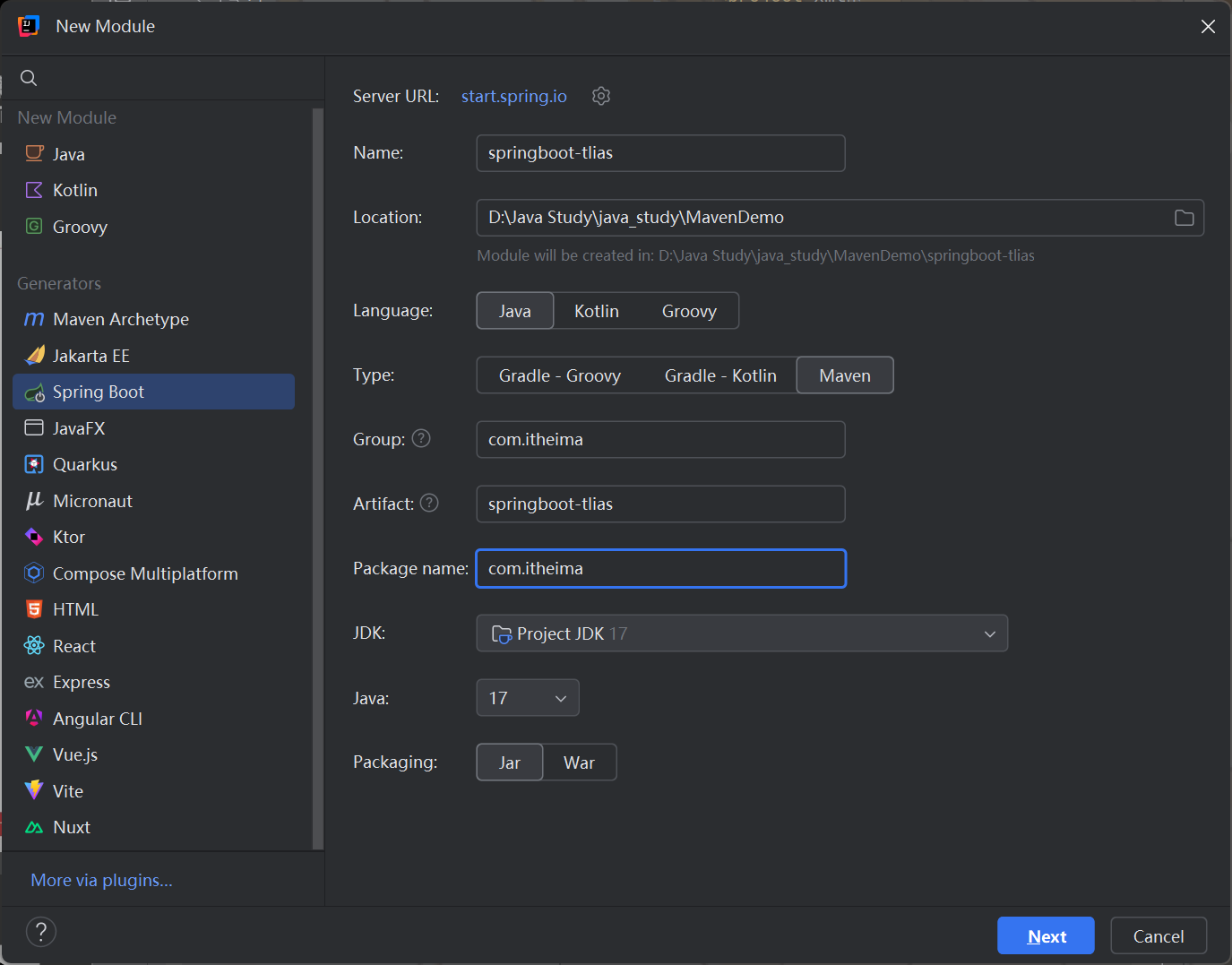This screenshot has width=1232, height=965.
Task: Click the Package name input field
Action: (x=660, y=569)
